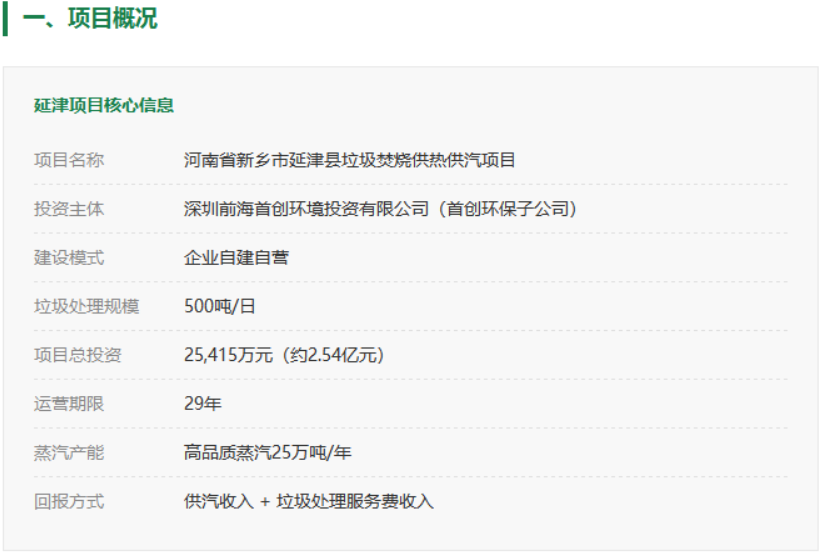Click the label 蒸汽产能
825x556 pixels.
[69, 453]
